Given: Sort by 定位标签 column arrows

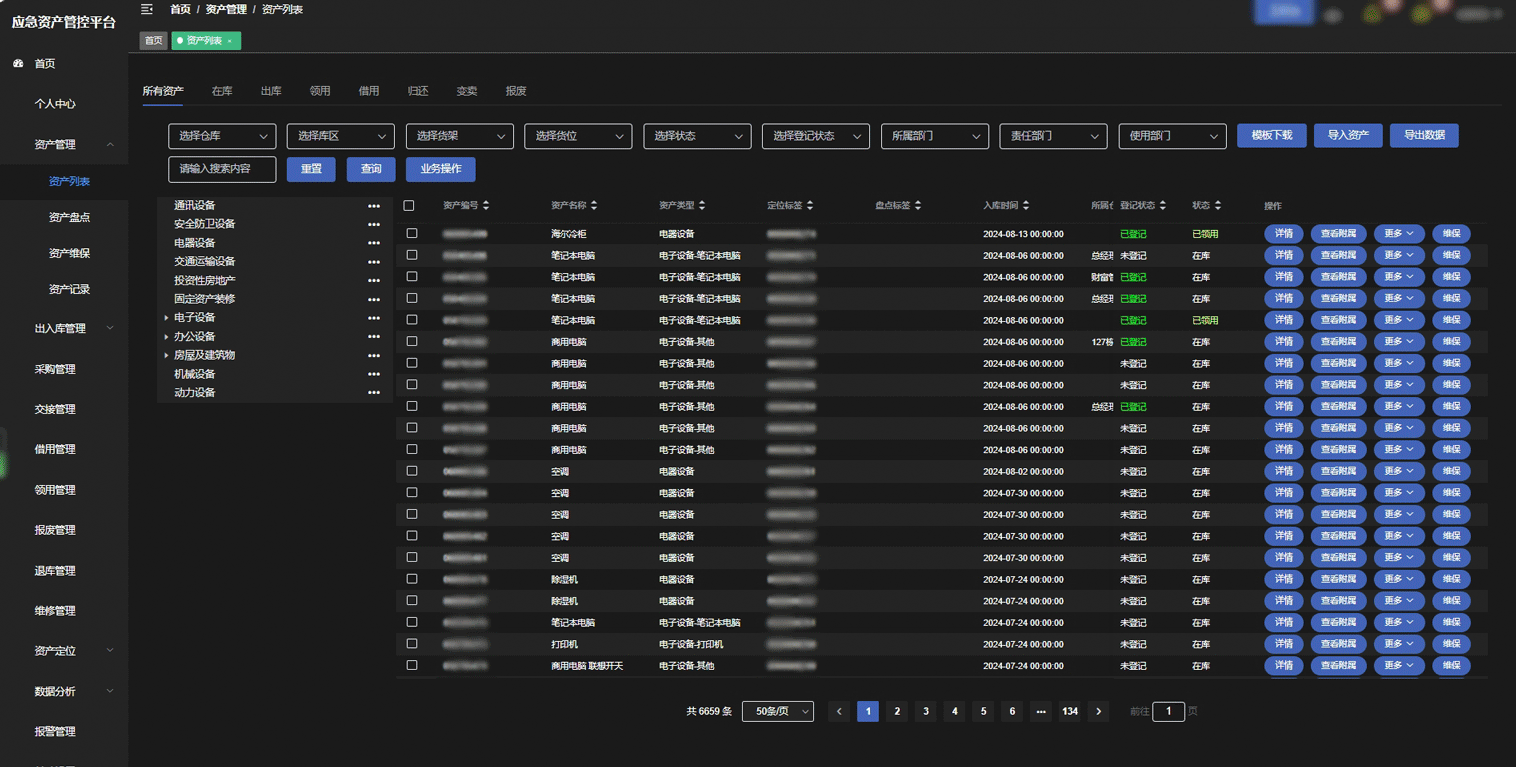Looking at the screenshot, I should click(x=810, y=205).
